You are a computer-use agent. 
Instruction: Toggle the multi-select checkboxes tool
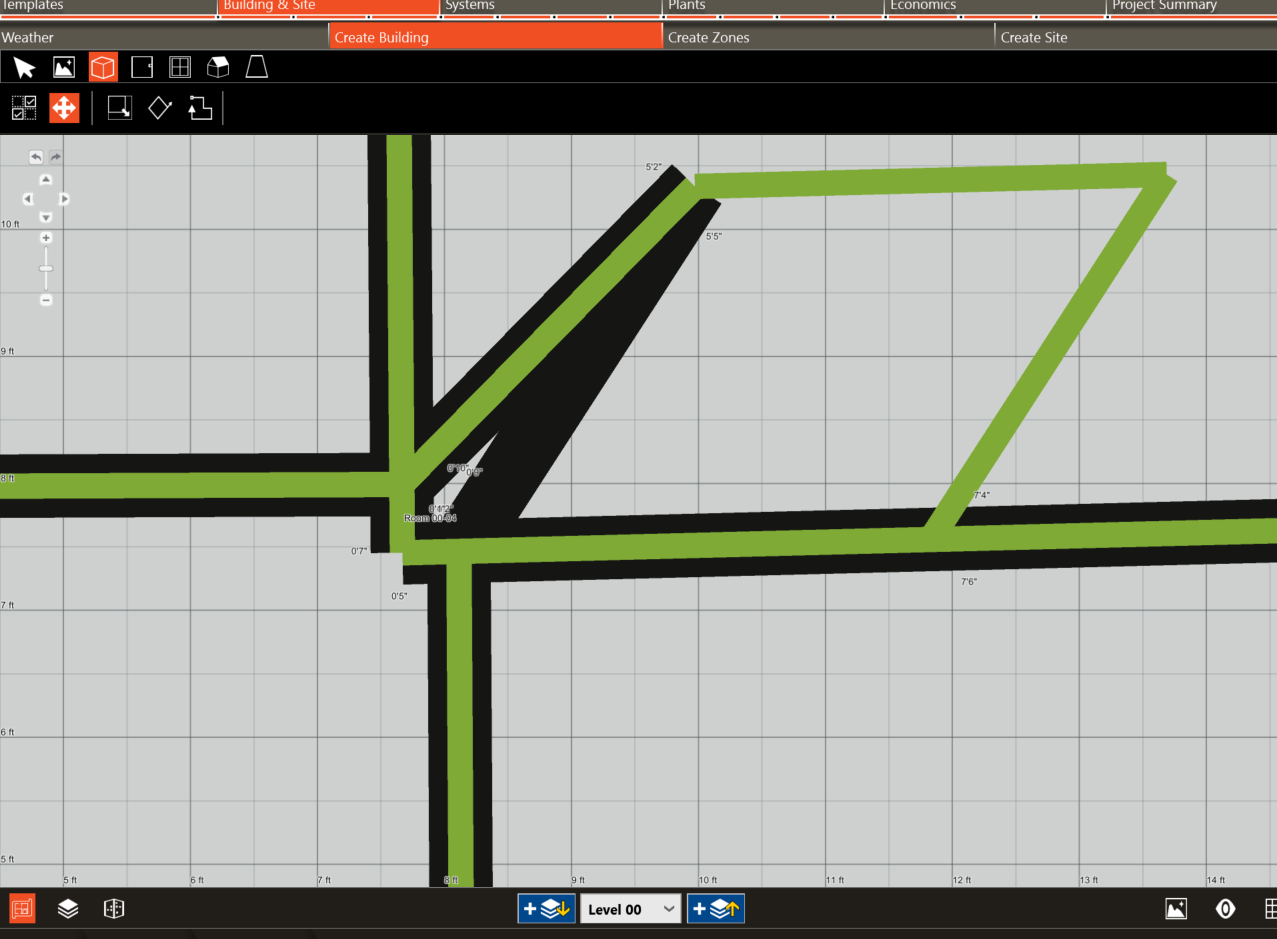24,108
